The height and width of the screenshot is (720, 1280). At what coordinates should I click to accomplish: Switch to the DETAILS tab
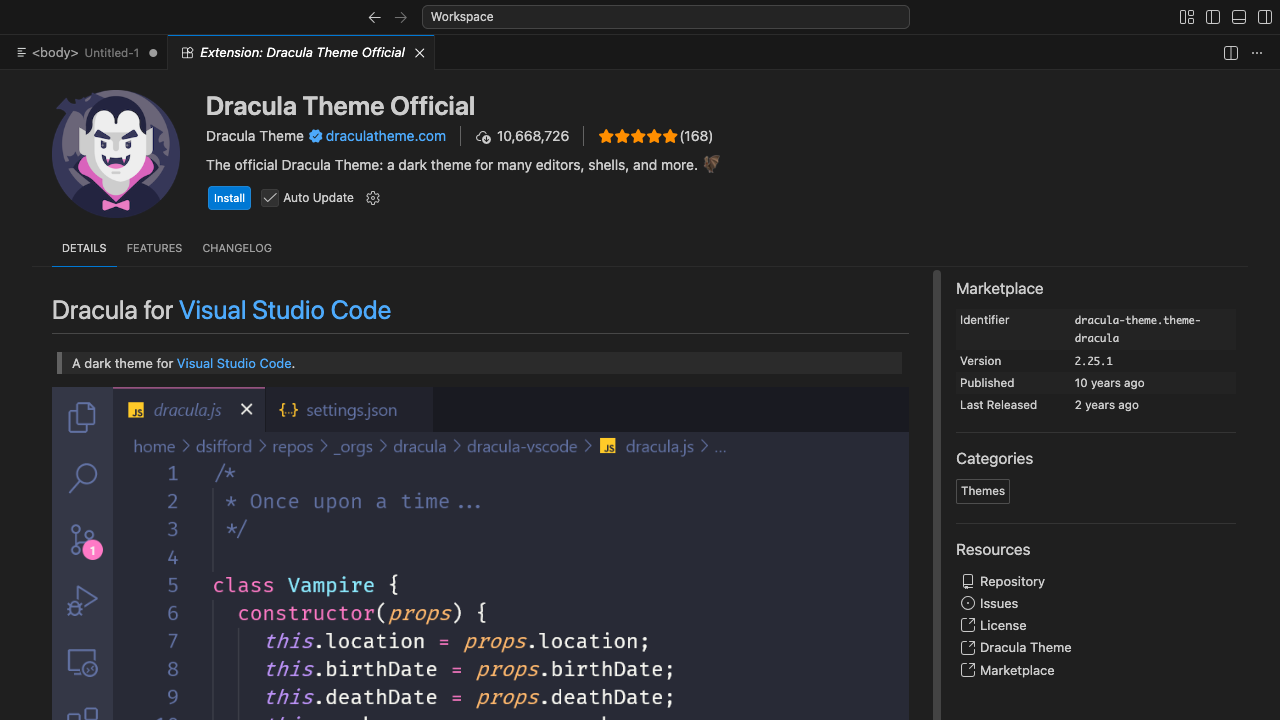coord(84,248)
